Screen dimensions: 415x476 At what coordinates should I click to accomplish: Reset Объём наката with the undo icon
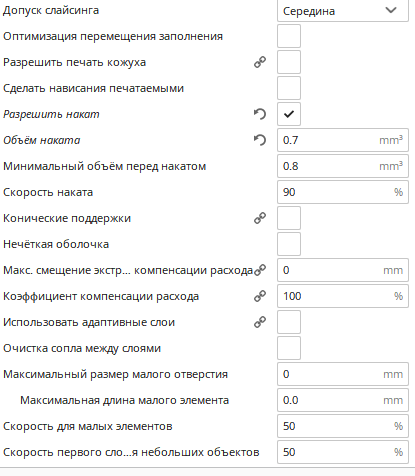(x=260, y=140)
